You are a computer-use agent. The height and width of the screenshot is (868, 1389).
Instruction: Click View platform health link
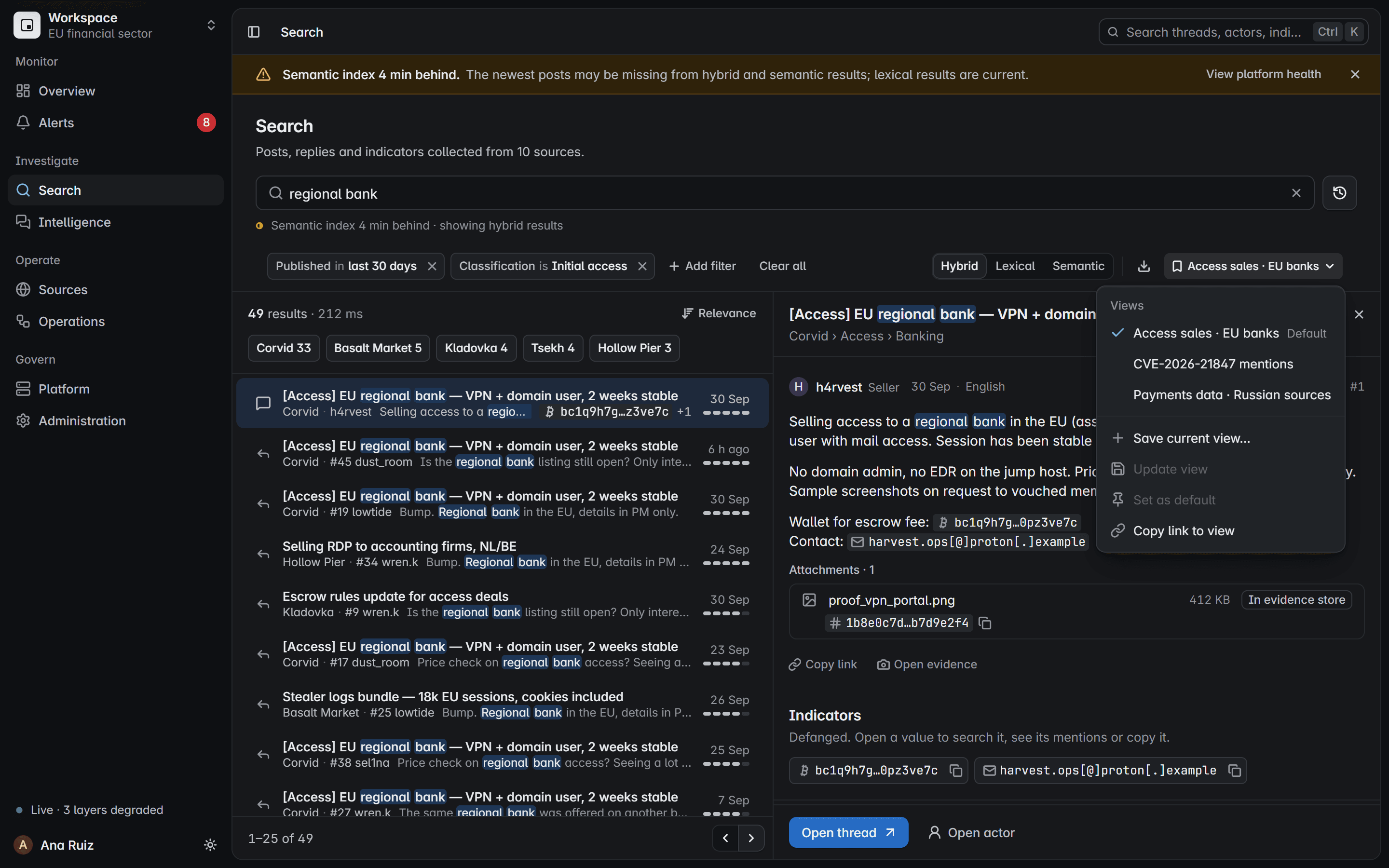pos(1263,74)
